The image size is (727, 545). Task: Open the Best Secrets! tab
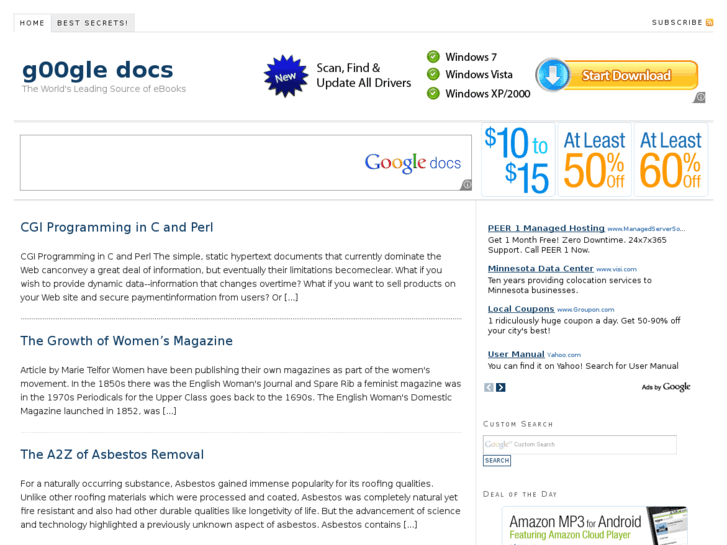pos(93,23)
